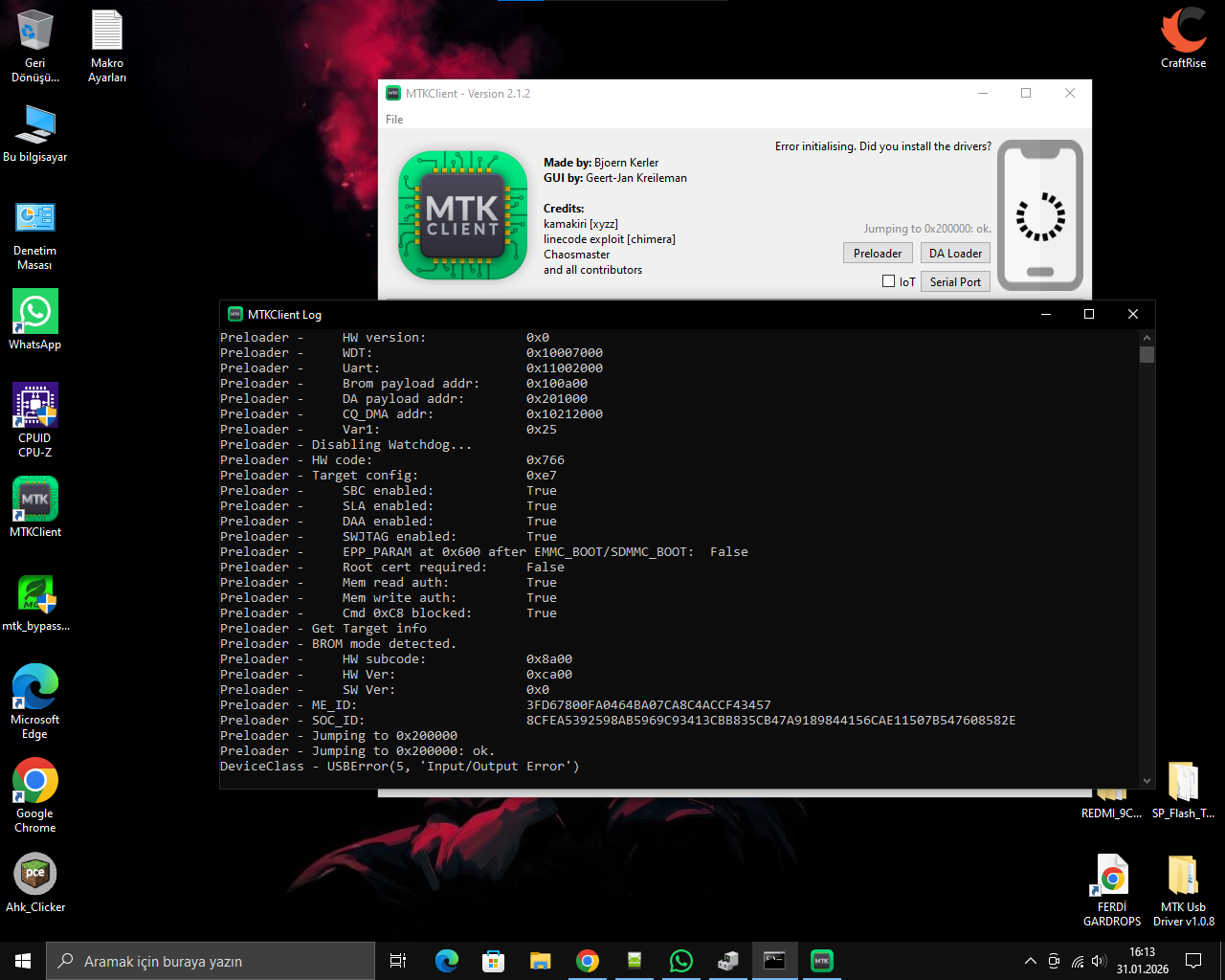Click the Preloader button
This screenshot has width=1225, height=980.
point(878,254)
